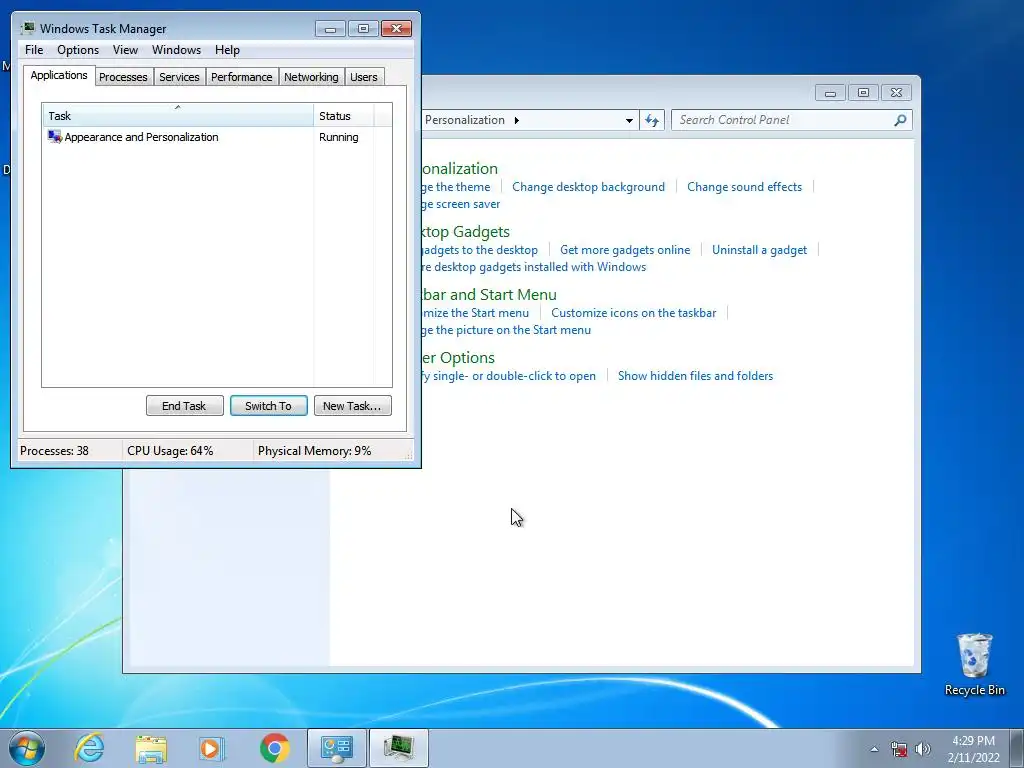Click CPU Usage: 64% in status bar
This screenshot has width=1024, height=768.
(170, 451)
